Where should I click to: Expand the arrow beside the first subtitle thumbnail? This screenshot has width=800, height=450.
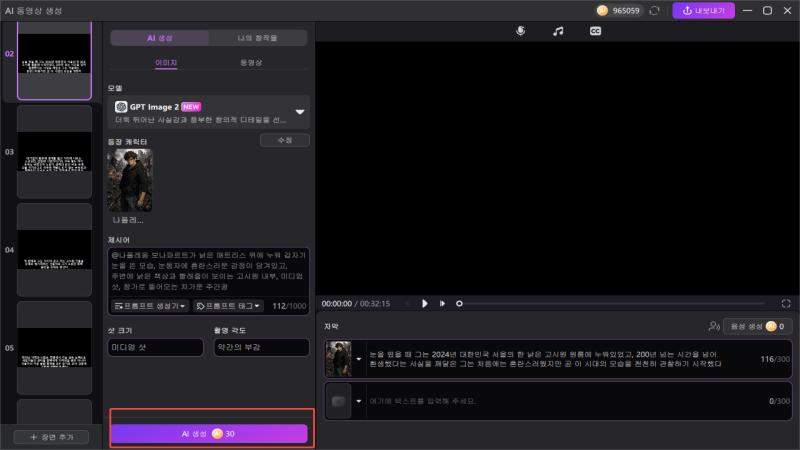359,359
